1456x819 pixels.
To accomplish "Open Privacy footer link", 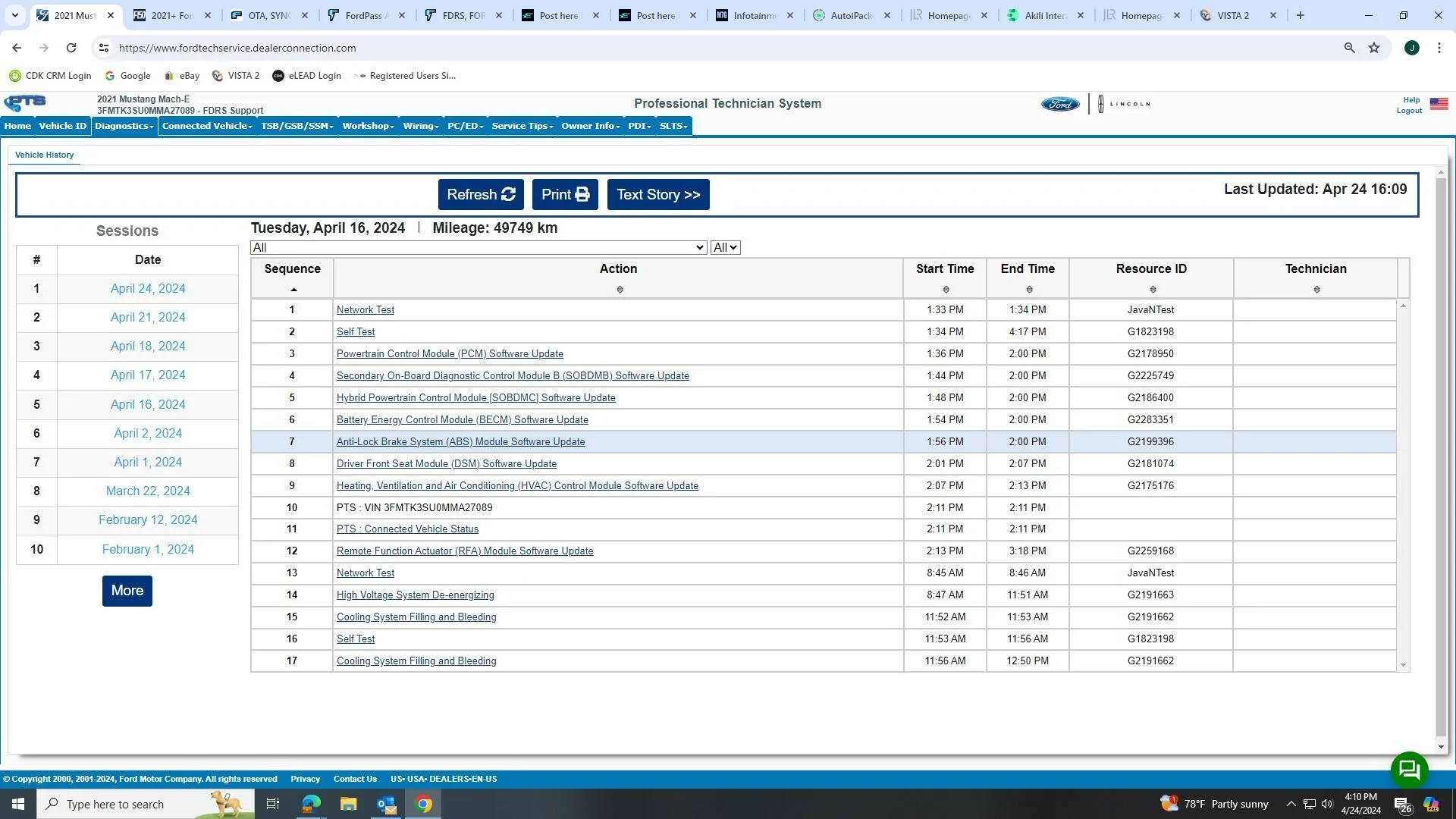I will [x=305, y=779].
